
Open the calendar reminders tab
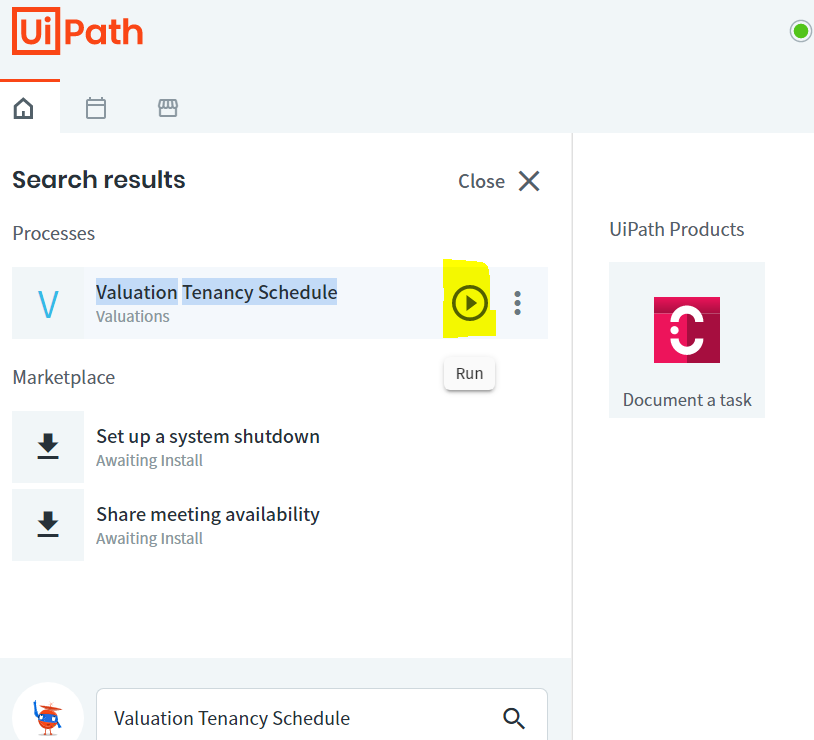pyautogui.click(x=96, y=109)
